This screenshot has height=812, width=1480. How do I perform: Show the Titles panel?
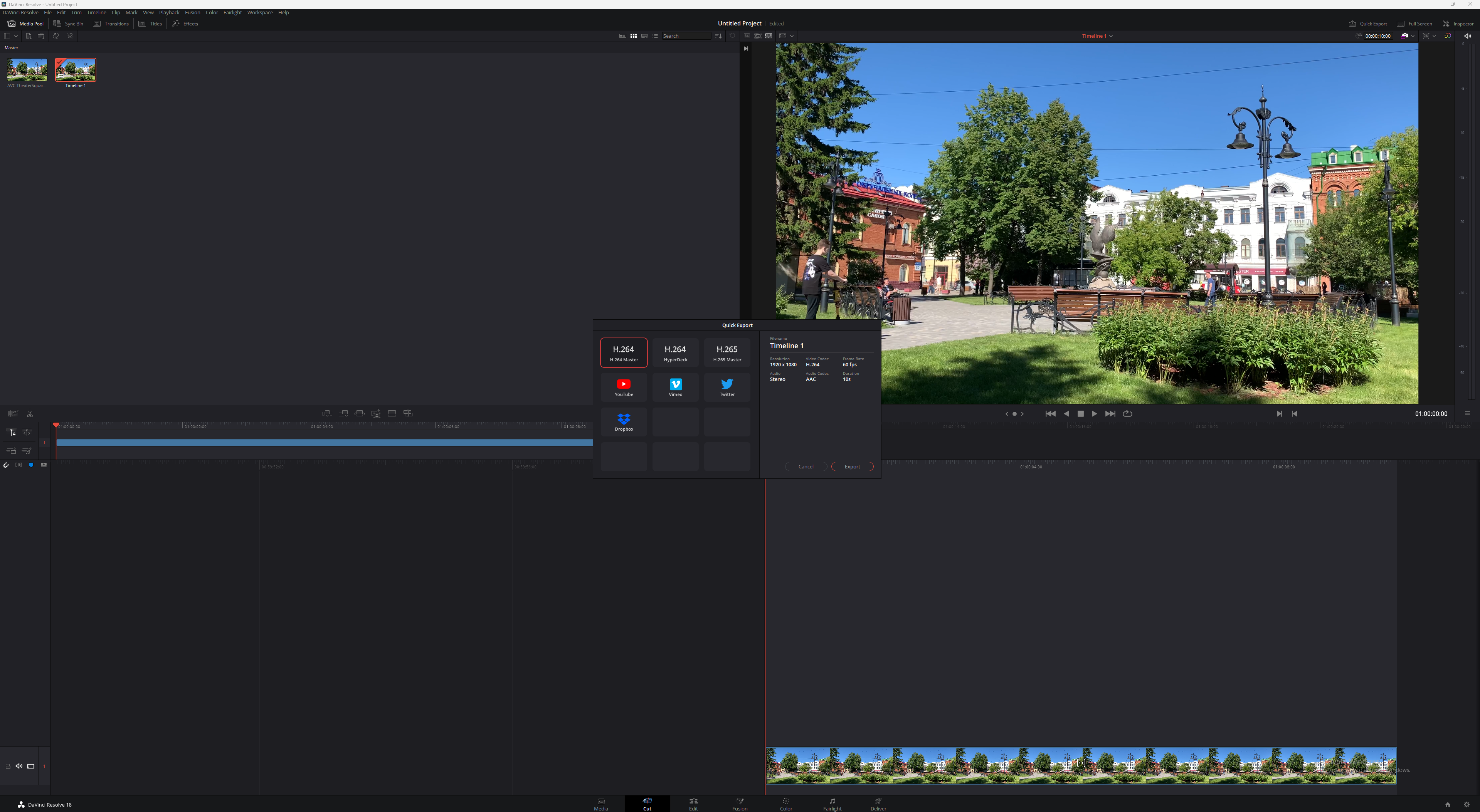tap(150, 23)
